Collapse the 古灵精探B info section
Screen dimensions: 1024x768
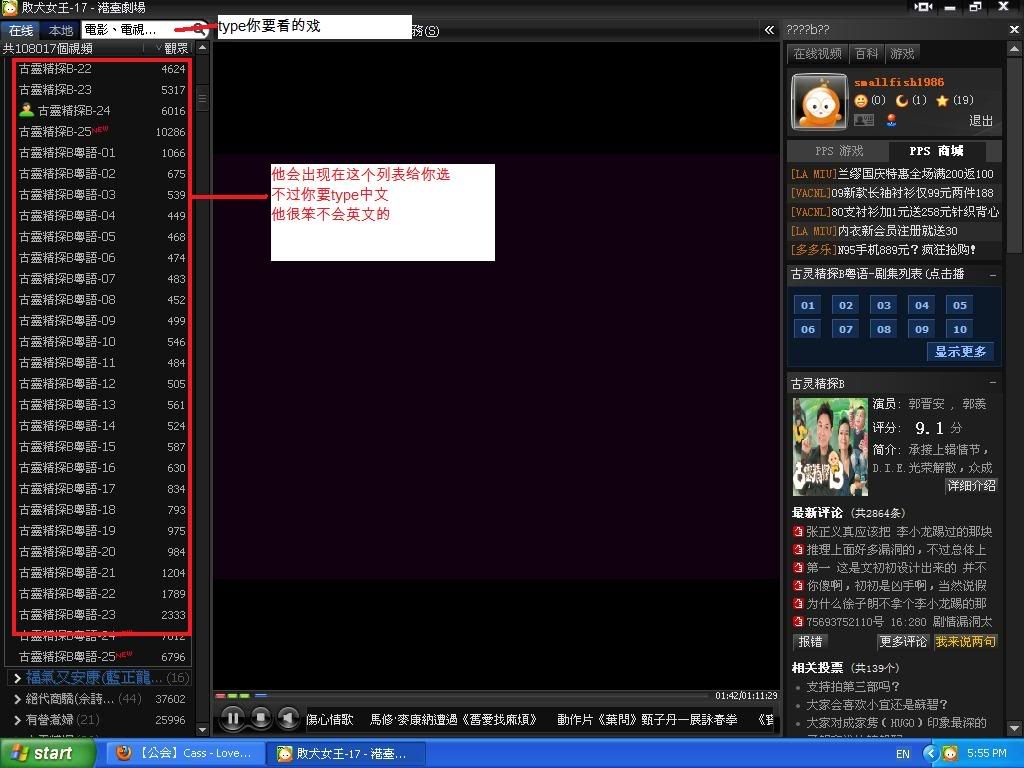click(993, 383)
